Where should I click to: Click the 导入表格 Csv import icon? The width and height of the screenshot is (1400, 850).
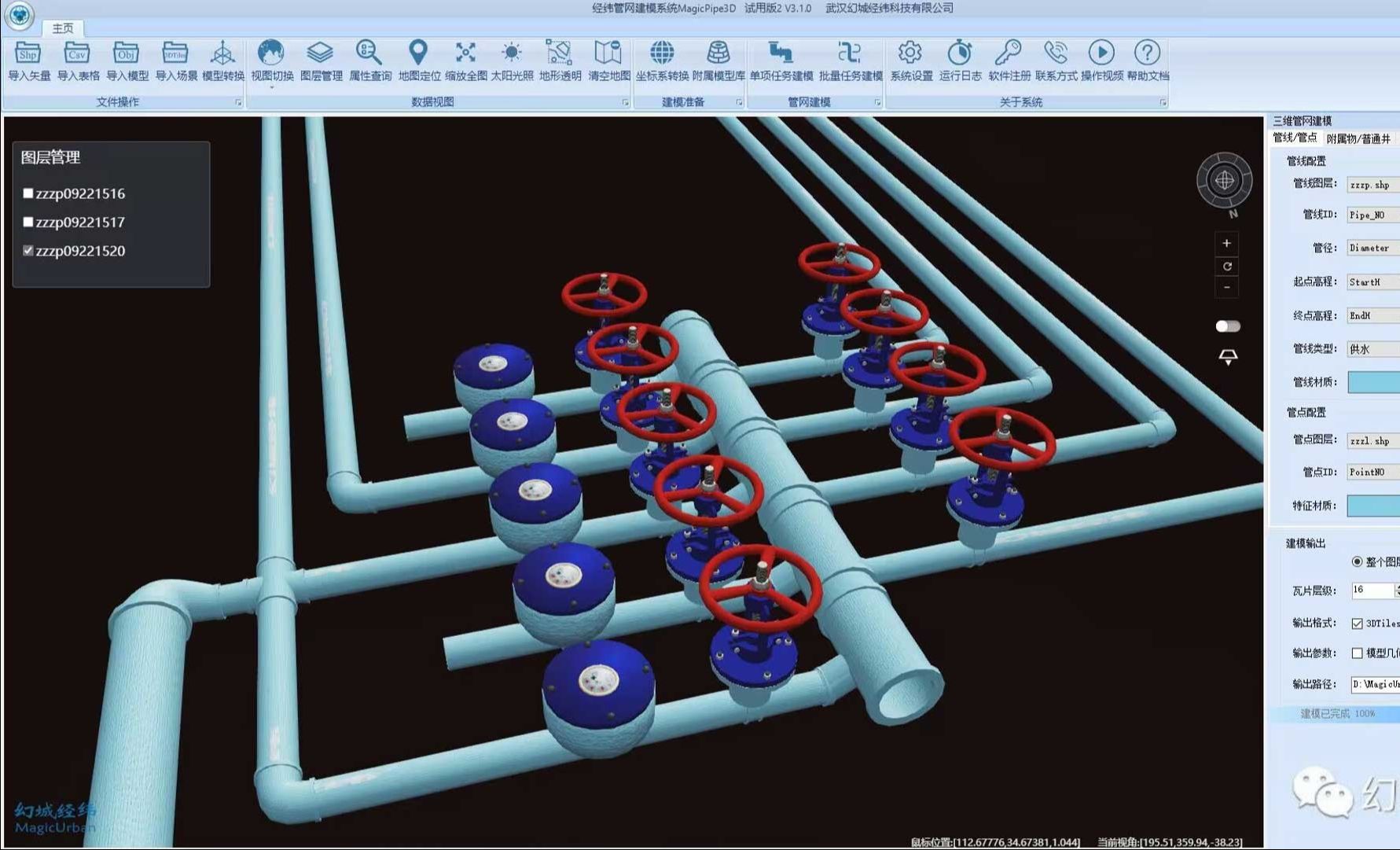point(77,61)
